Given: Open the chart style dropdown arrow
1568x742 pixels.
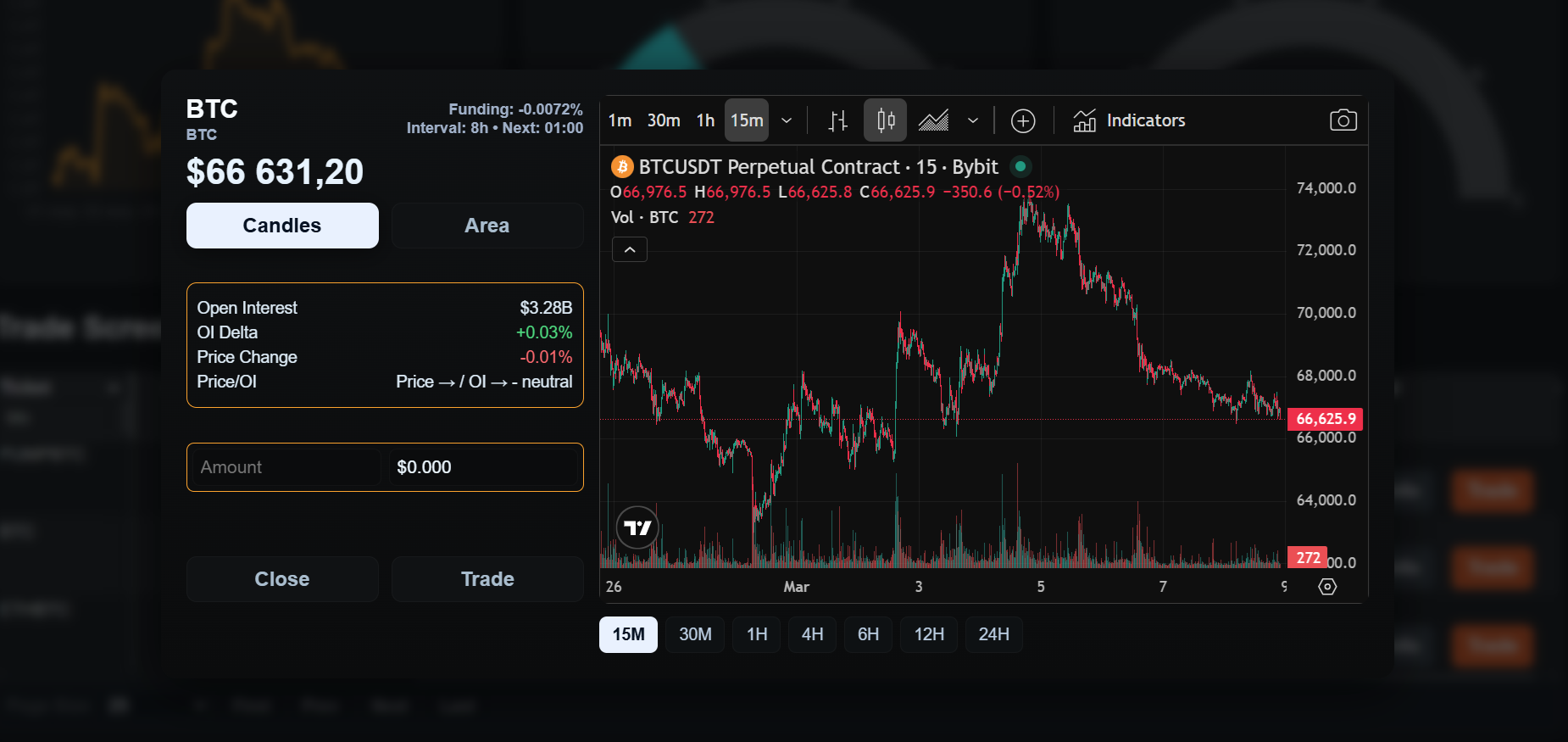Looking at the screenshot, I should (x=973, y=120).
